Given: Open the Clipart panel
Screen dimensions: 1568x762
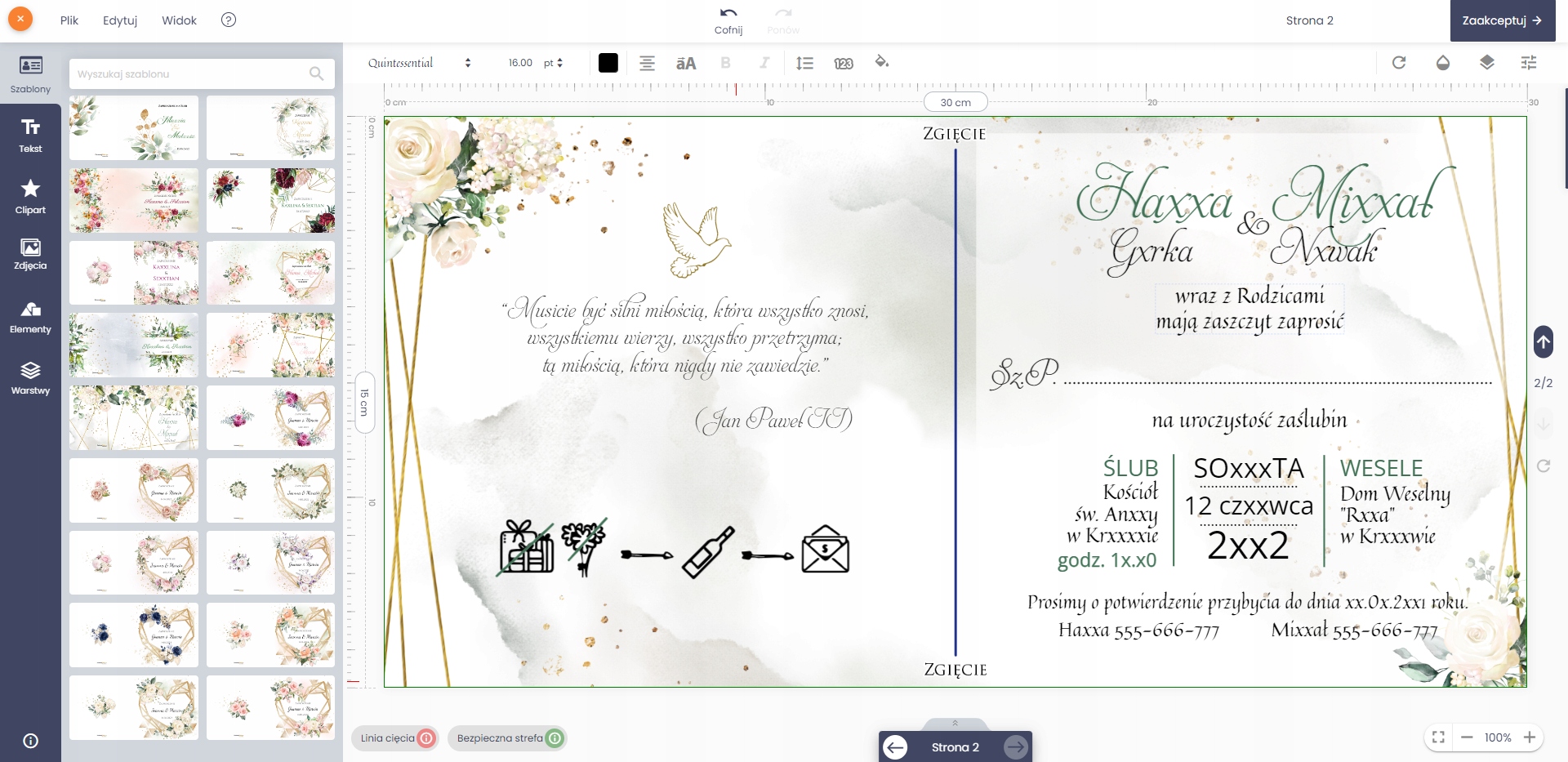Looking at the screenshot, I should (30, 197).
